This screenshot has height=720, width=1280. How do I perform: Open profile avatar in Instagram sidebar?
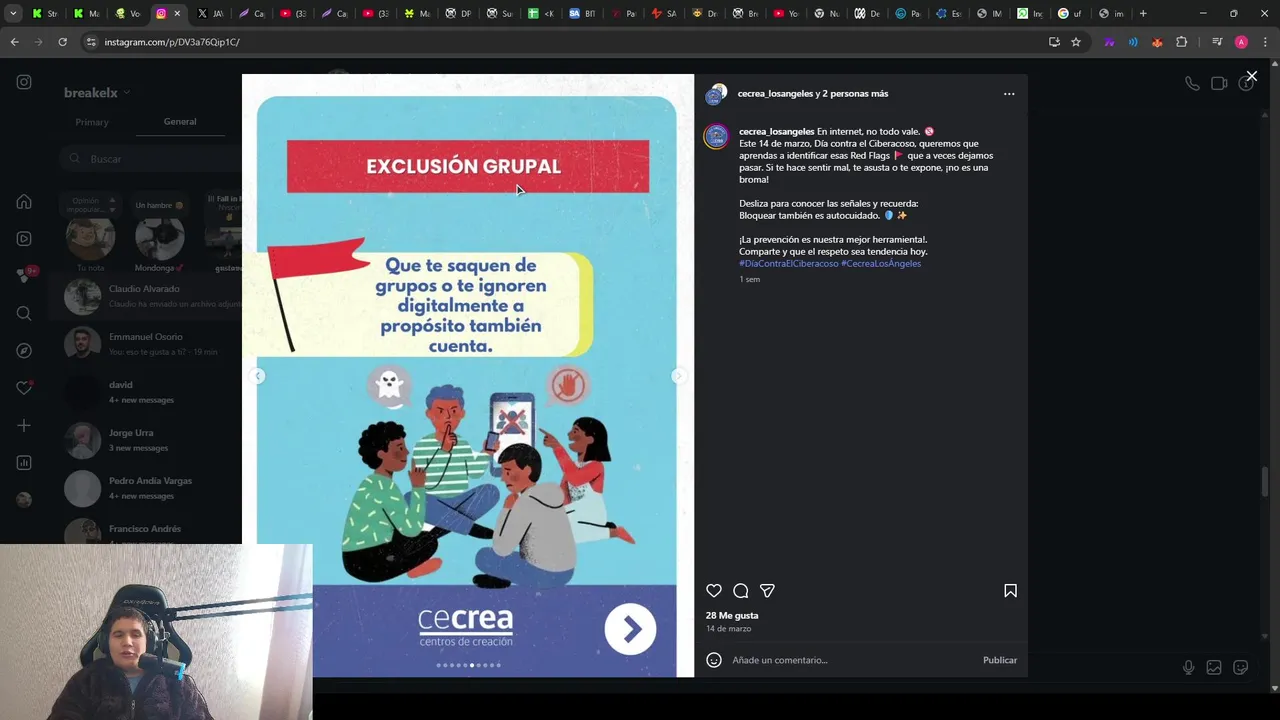pos(24,500)
